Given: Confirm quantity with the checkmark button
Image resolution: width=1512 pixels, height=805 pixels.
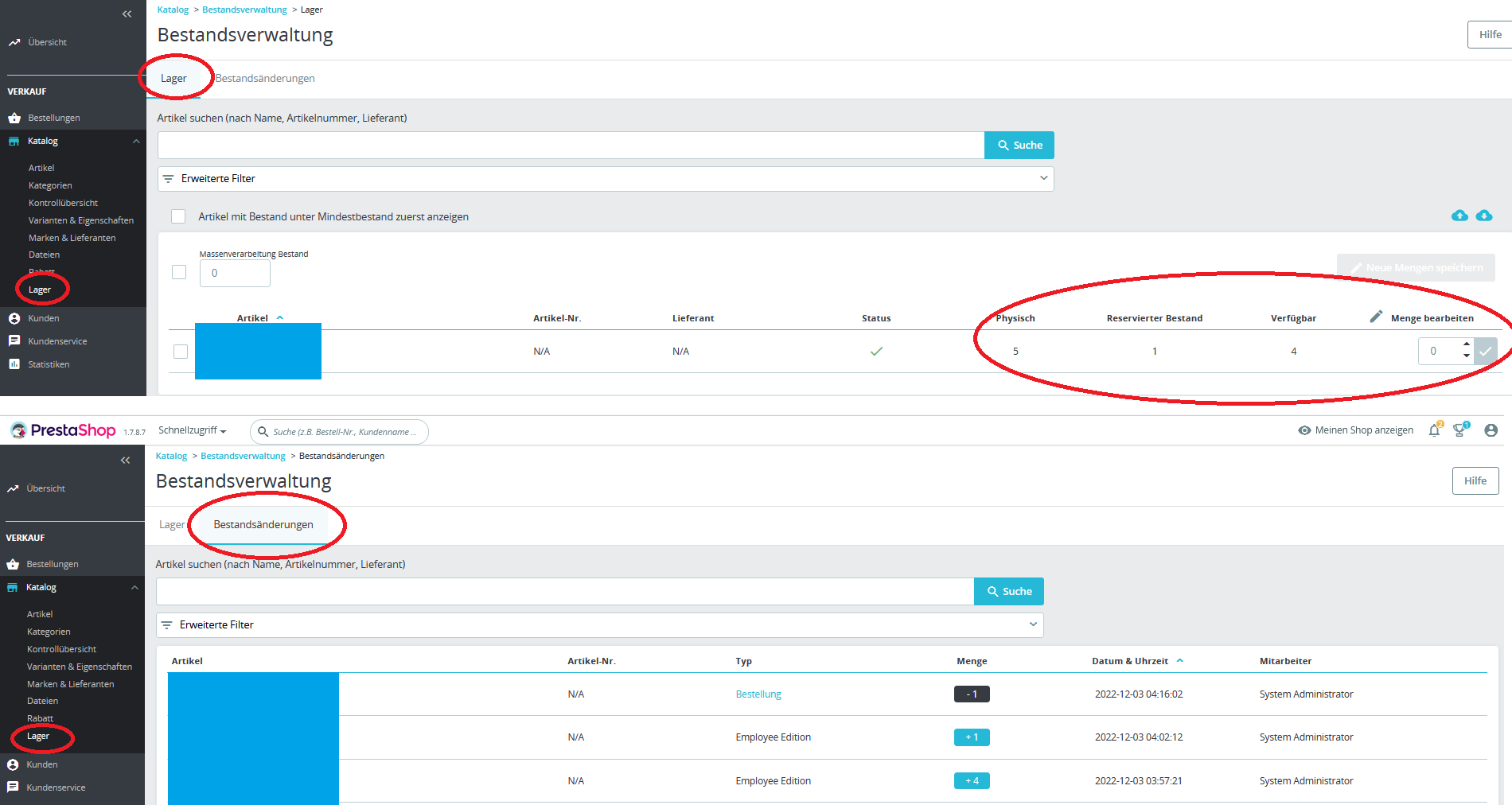Looking at the screenshot, I should (x=1486, y=351).
